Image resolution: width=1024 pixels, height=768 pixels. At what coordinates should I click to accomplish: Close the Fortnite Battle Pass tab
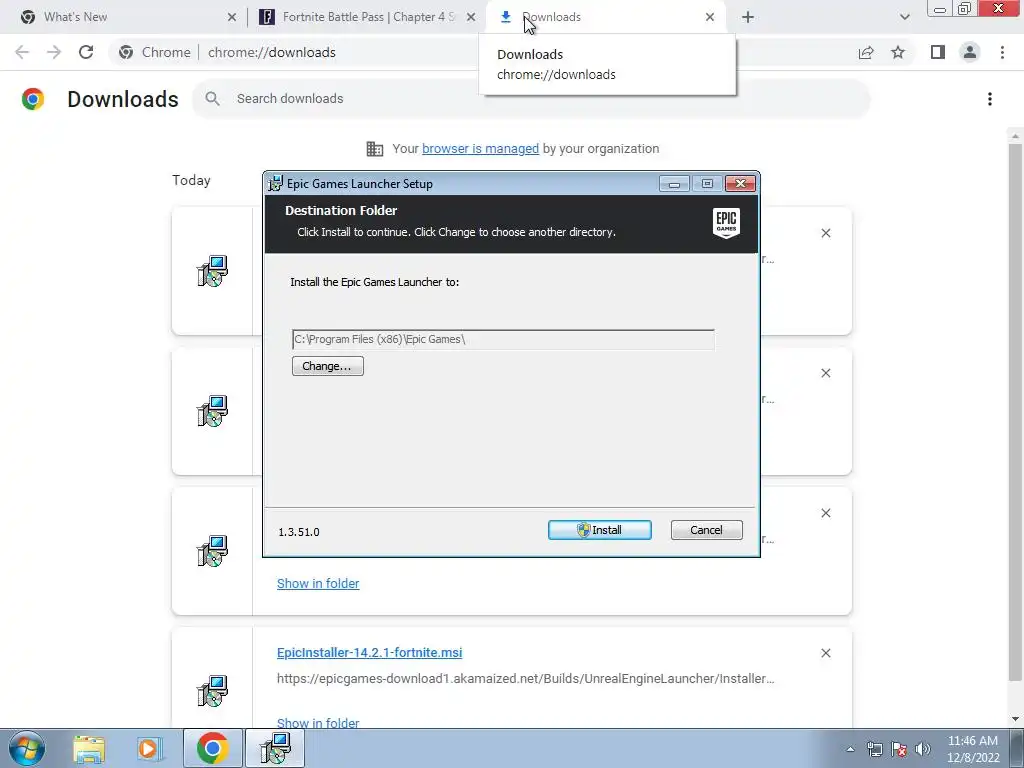tap(471, 17)
